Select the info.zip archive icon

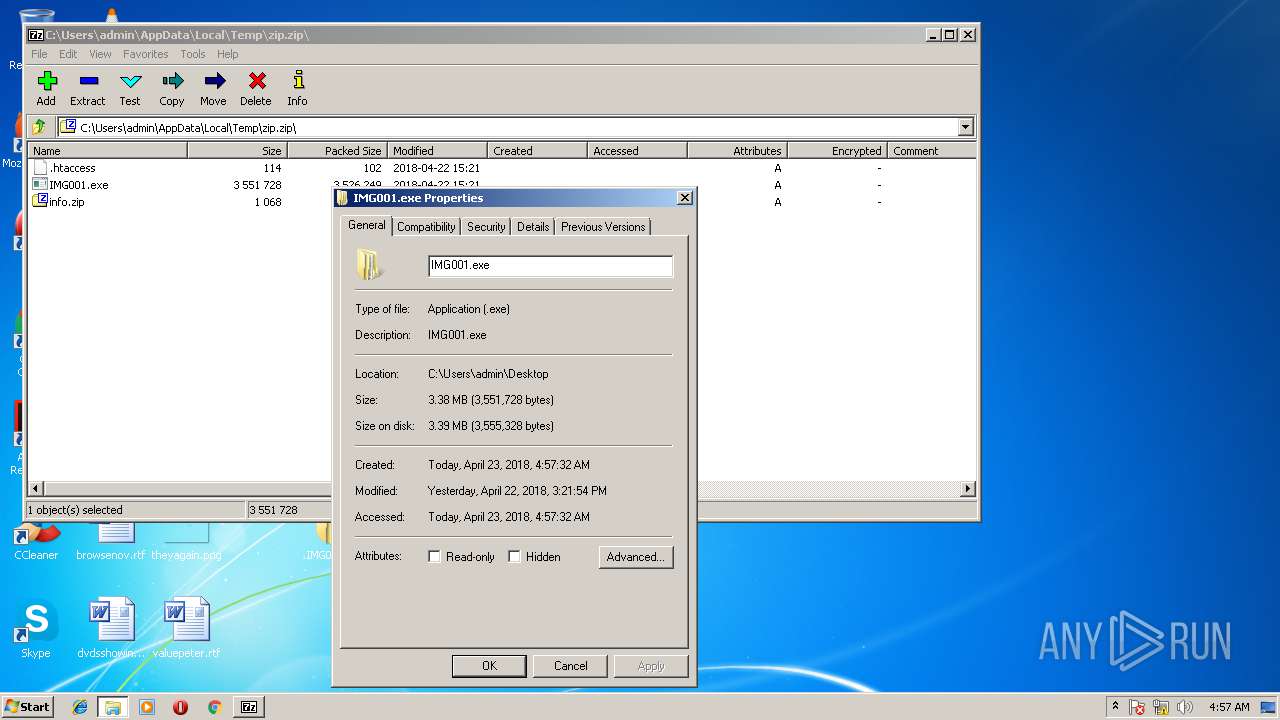(40, 201)
